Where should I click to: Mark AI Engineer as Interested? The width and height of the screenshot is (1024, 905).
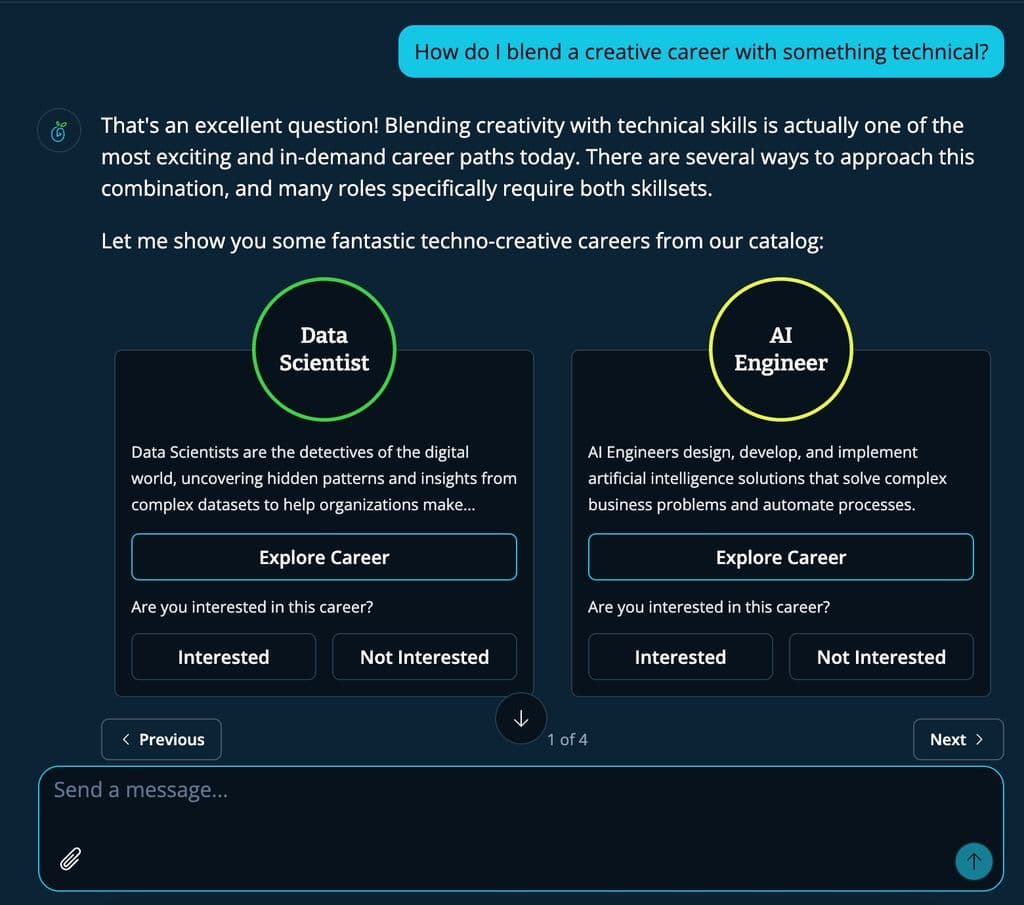pos(680,657)
